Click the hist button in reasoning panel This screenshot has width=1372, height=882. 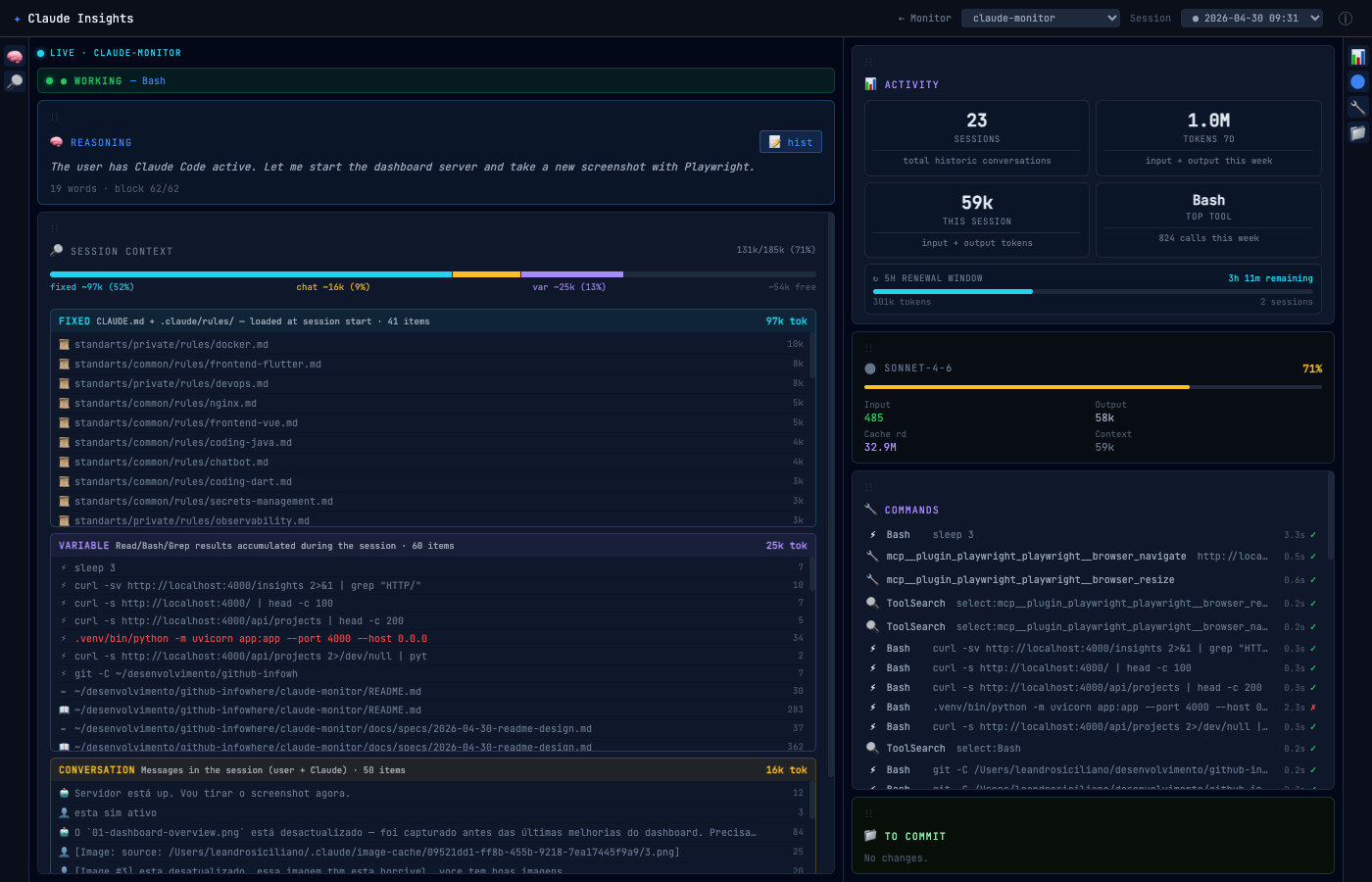click(x=790, y=141)
